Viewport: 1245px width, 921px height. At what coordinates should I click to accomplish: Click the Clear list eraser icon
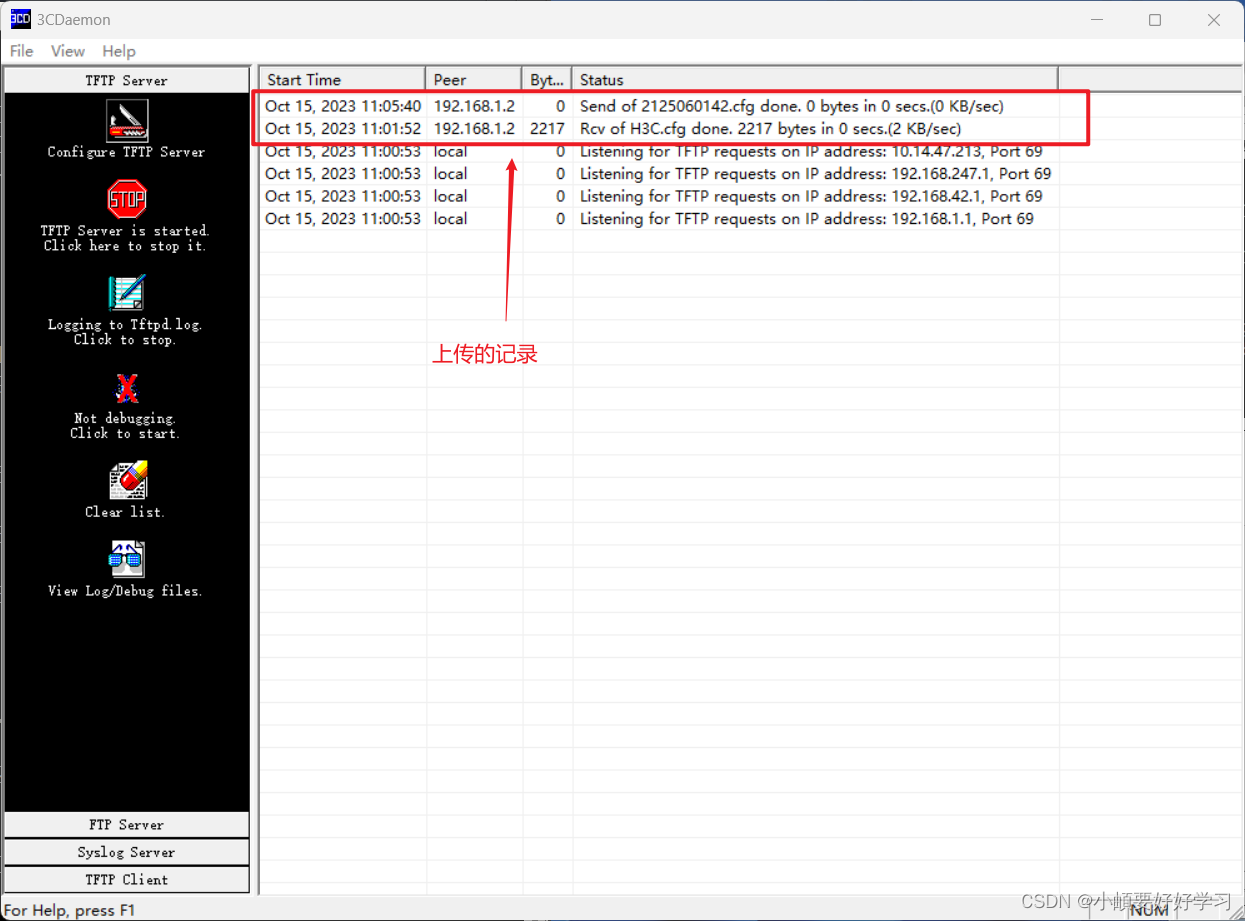tap(128, 481)
